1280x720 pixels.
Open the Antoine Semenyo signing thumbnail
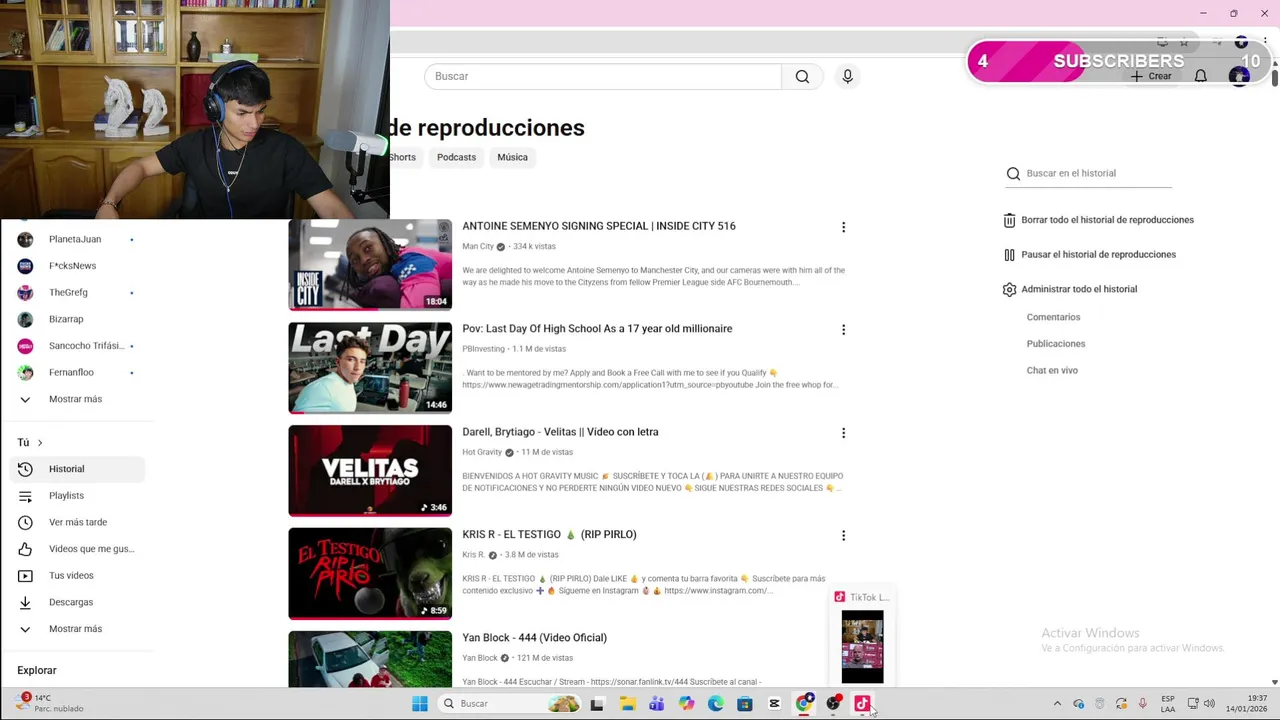(370, 265)
